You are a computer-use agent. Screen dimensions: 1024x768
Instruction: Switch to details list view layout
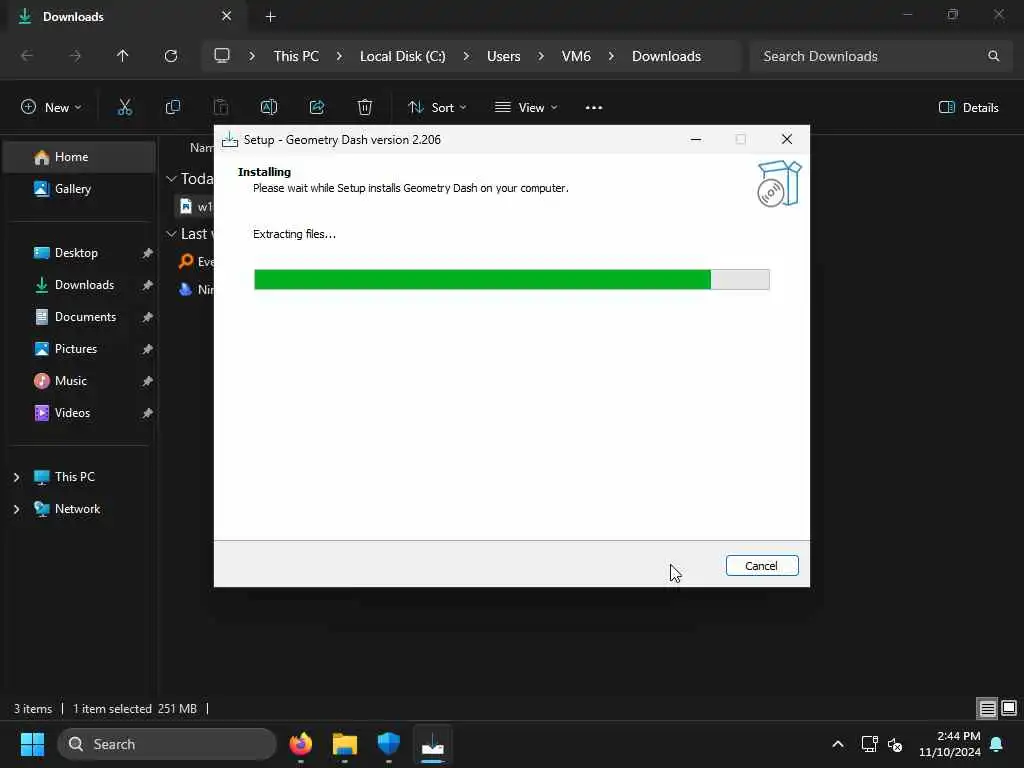(x=987, y=708)
